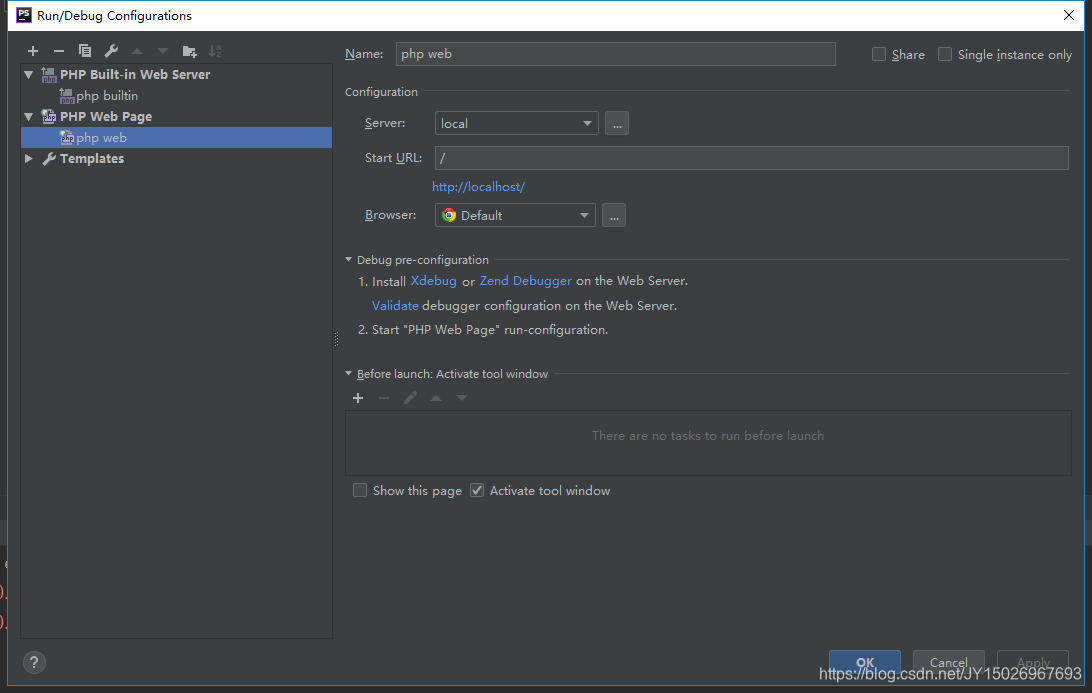Open Edit Templates wrench icon in toolbar
This screenshot has width=1092, height=693.
pyautogui.click(x=111, y=51)
